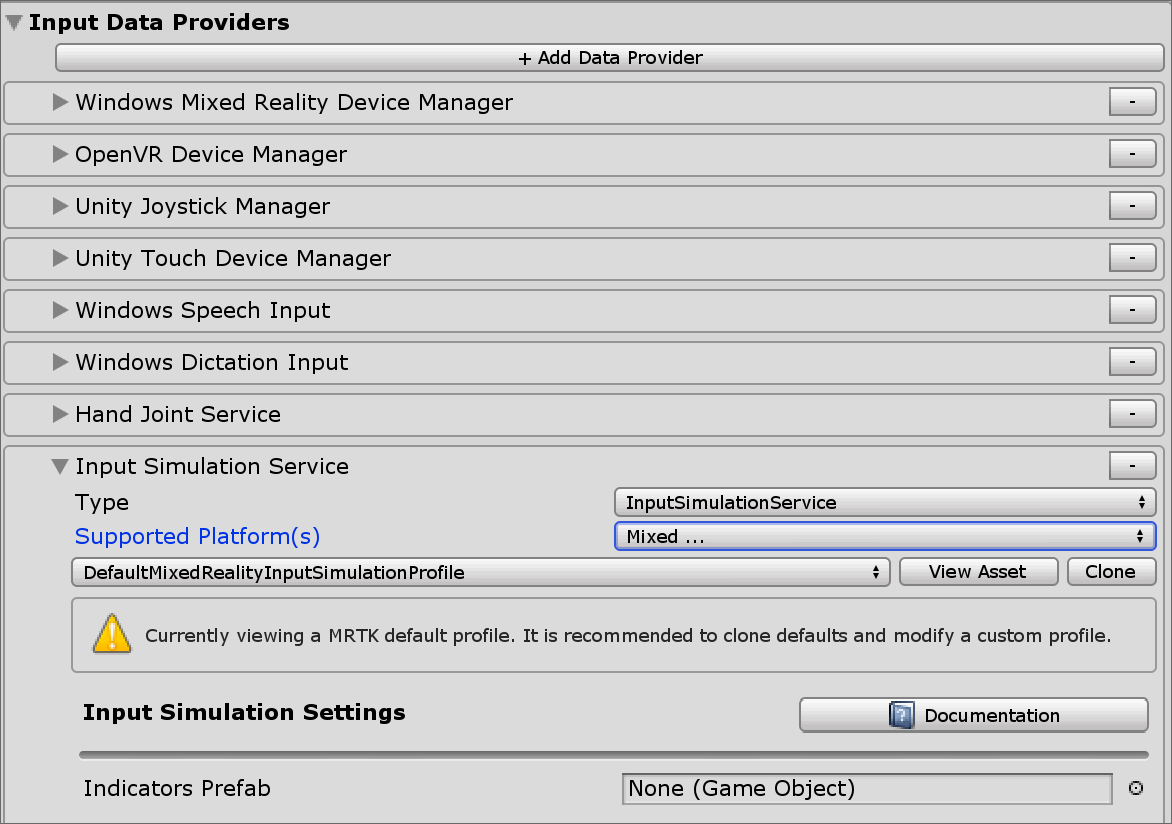The width and height of the screenshot is (1172, 824).
Task: Open the Supported Platform(s) dropdown
Action: click(x=884, y=536)
